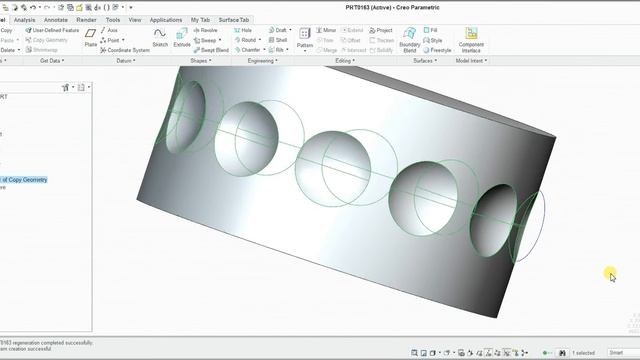Open Component Interface
The width and height of the screenshot is (640, 360).
pos(471,40)
